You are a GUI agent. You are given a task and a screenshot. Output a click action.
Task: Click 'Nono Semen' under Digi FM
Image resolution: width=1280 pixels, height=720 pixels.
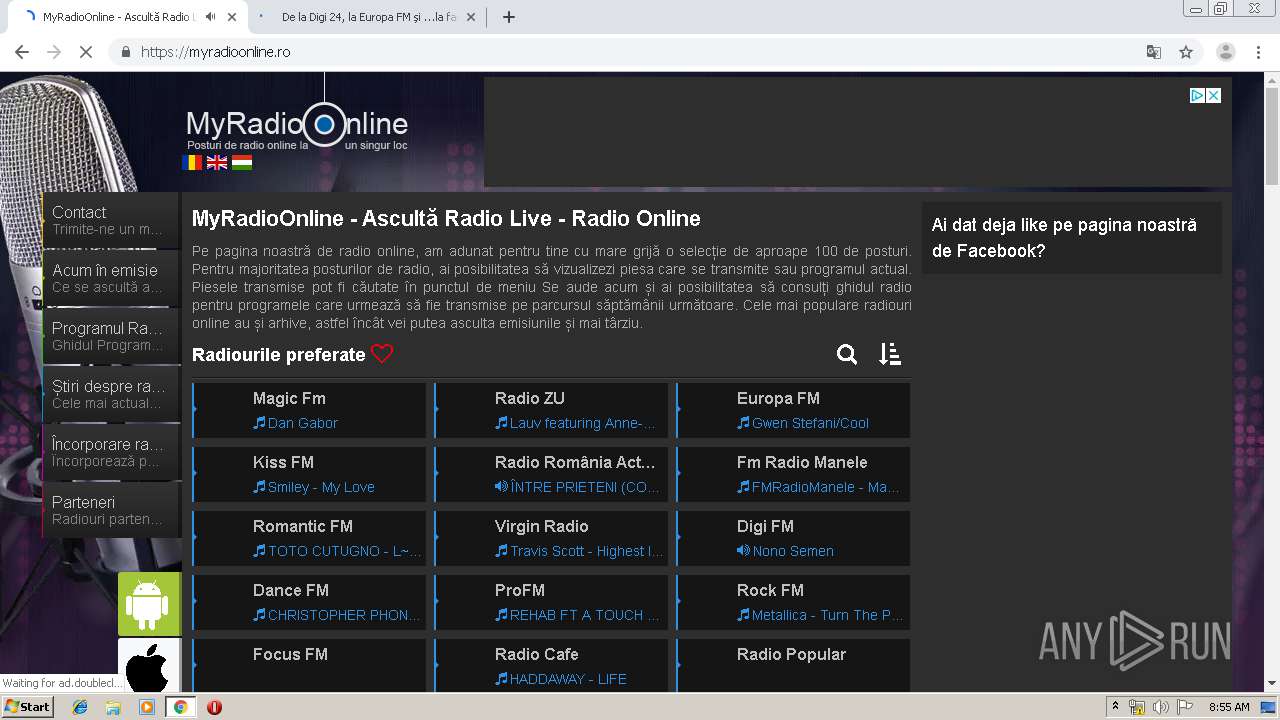pos(793,551)
